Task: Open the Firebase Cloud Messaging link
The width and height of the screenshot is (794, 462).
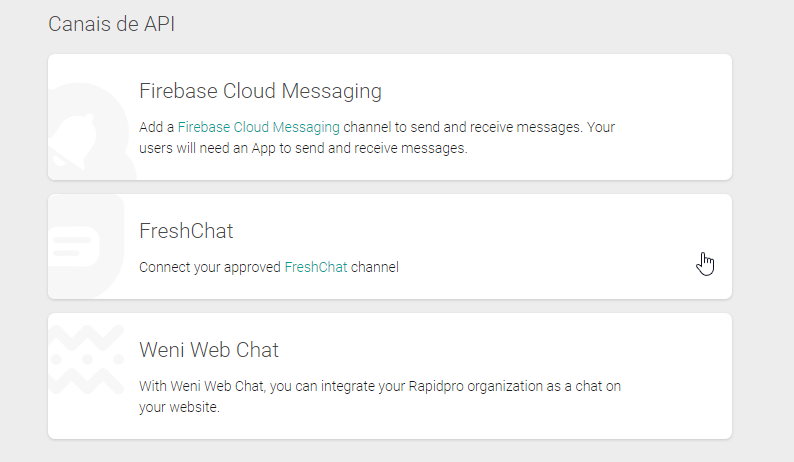Action: 258,127
